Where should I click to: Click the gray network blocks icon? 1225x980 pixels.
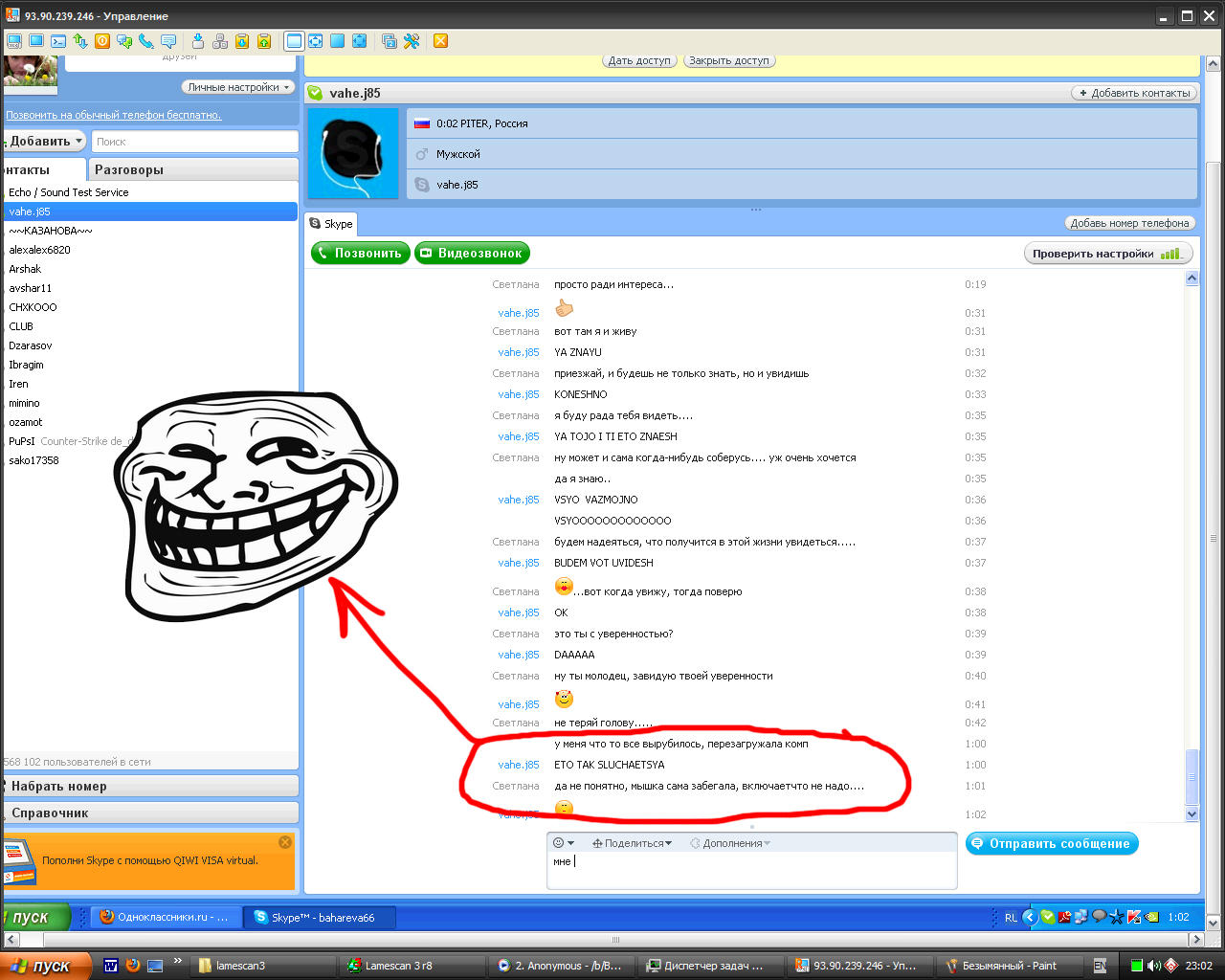click(x=220, y=41)
